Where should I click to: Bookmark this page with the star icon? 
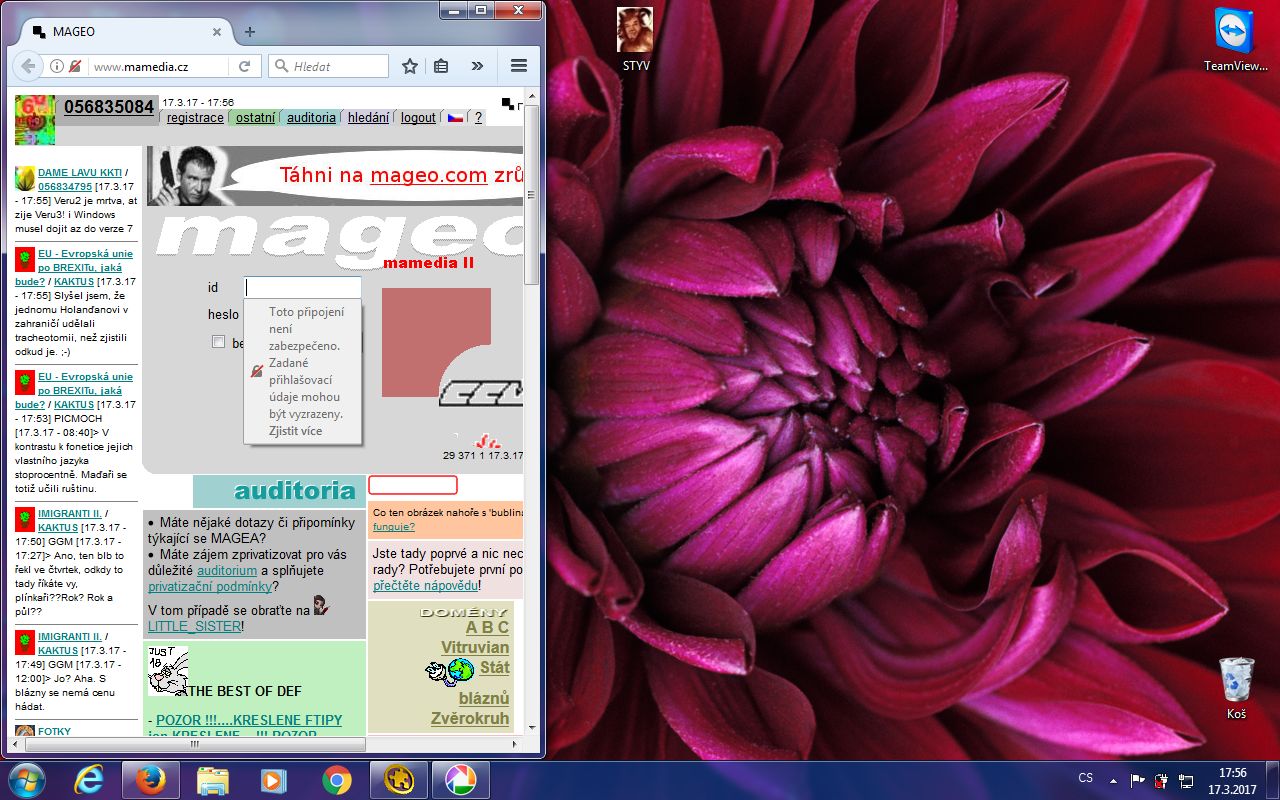(x=410, y=66)
